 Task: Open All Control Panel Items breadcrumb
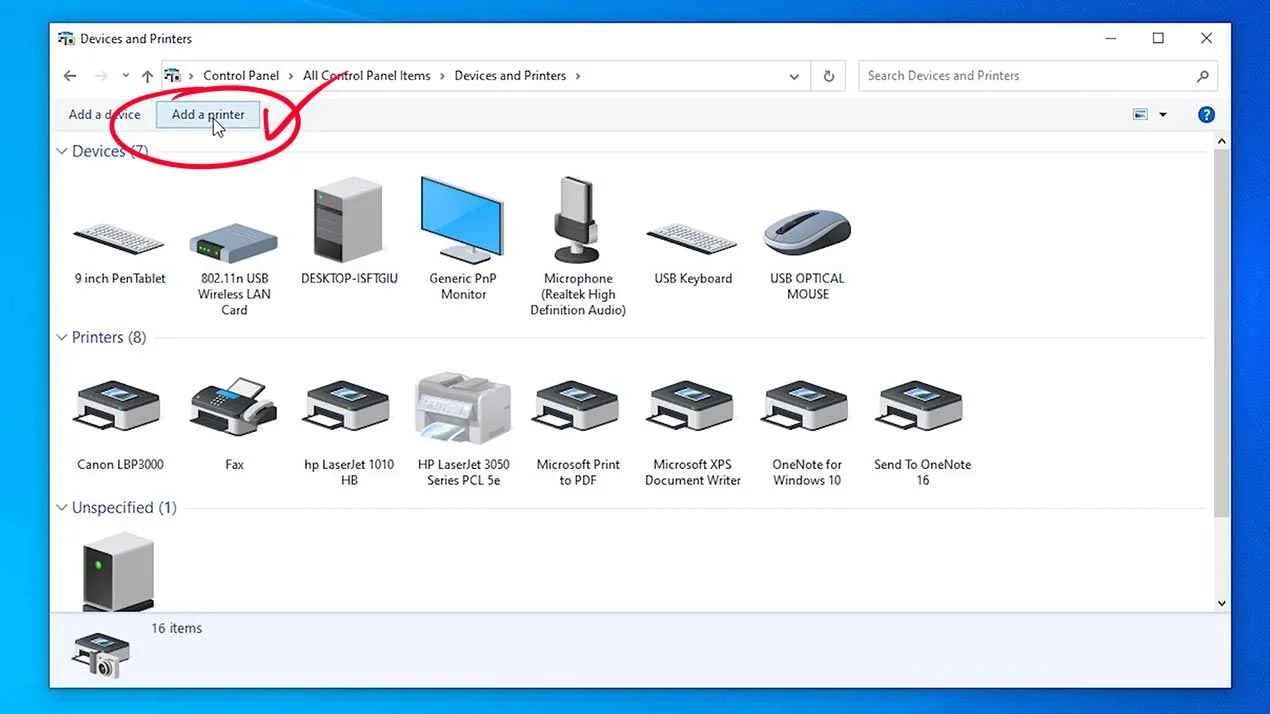367,76
